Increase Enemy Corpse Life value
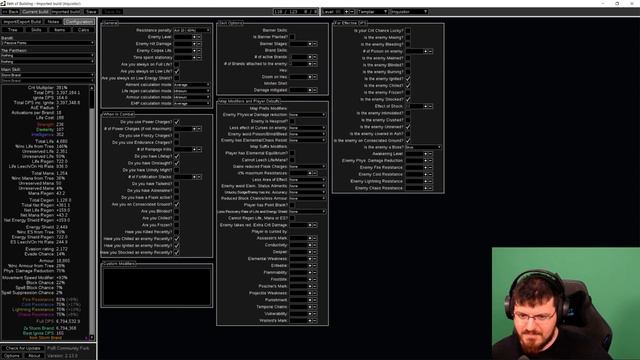 click(194, 51)
